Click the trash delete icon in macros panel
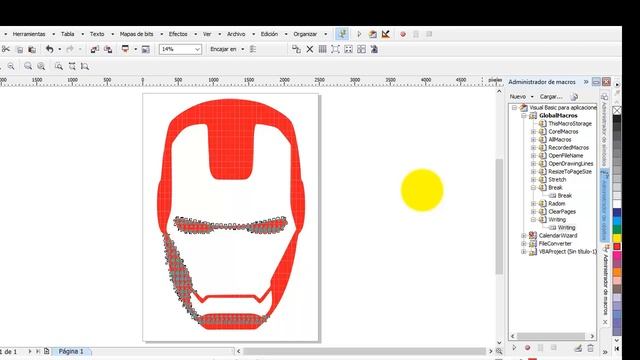Viewport: 640px width, 360px height. pyautogui.click(x=590, y=348)
